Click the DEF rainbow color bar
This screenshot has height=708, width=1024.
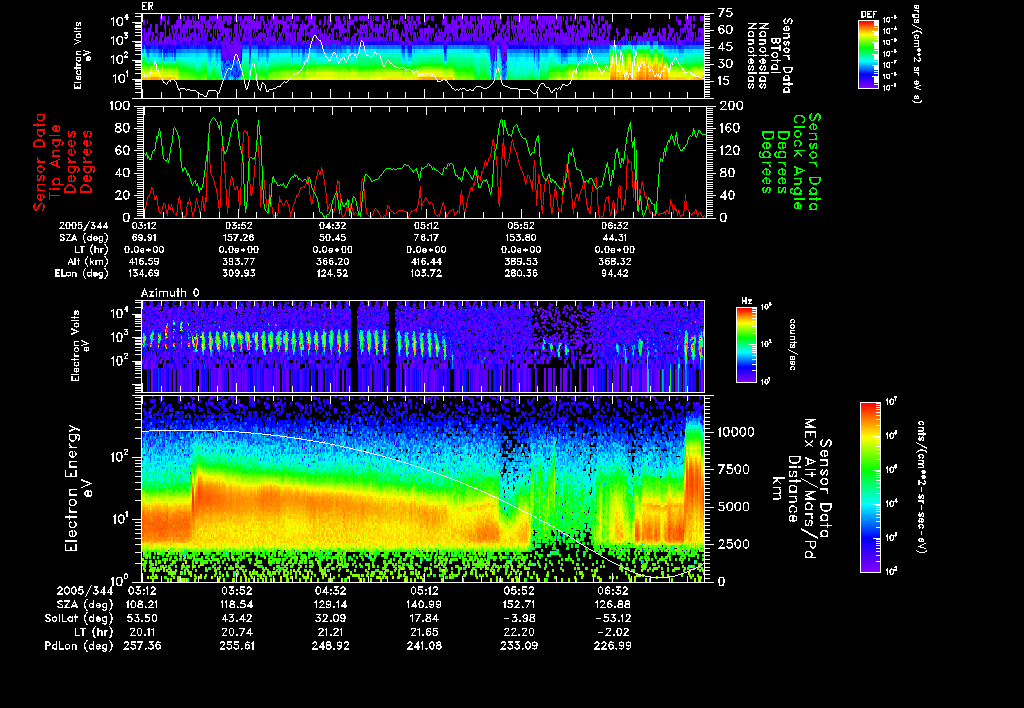click(x=868, y=54)
